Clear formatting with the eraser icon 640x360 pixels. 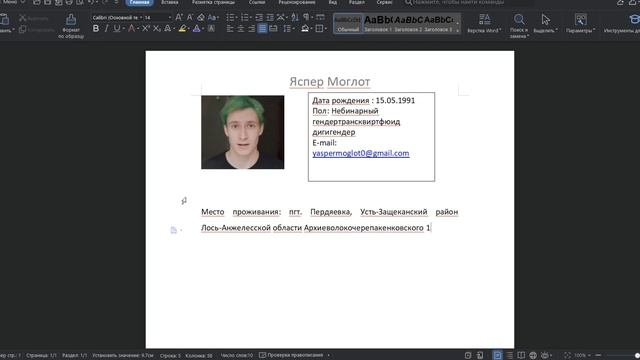tap(200, 18)
